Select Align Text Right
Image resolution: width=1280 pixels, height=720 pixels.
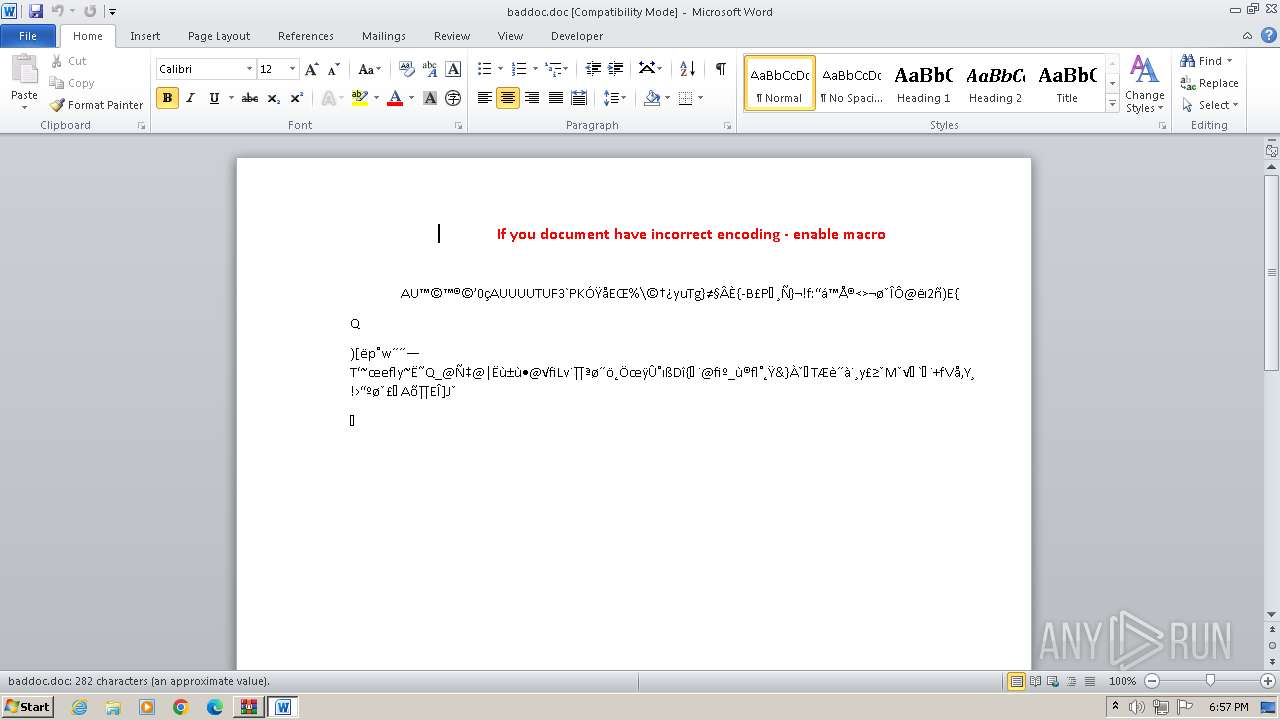pyautogui.click(x=532, y=98)
